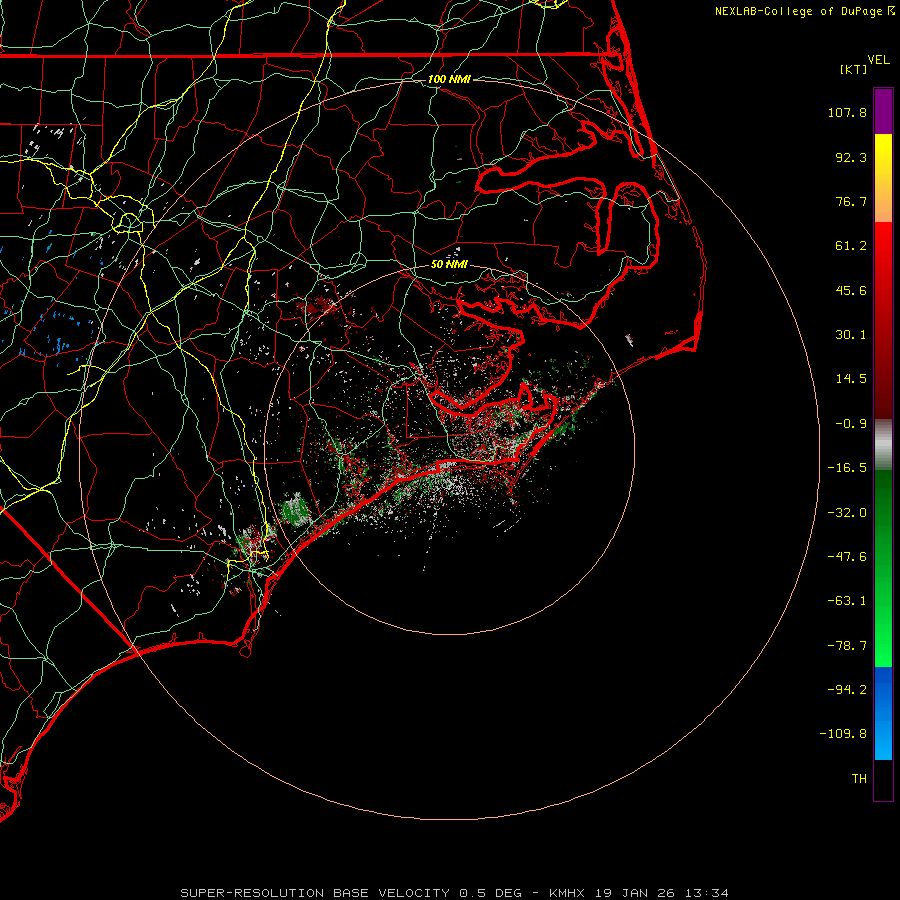Screen dimensions: 900x900
Task: Click the VEL legend title
Action: 878,60
